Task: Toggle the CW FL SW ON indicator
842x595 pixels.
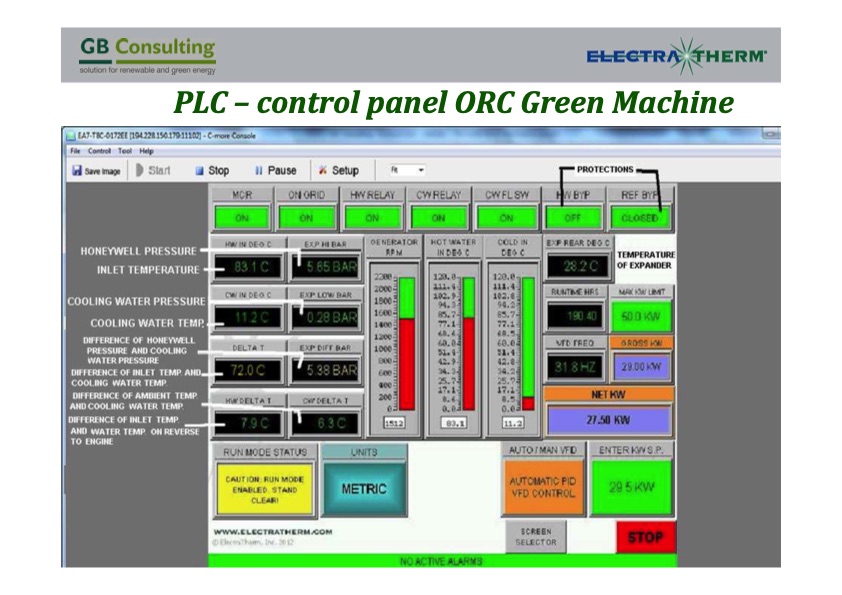Action: [506, 218]
